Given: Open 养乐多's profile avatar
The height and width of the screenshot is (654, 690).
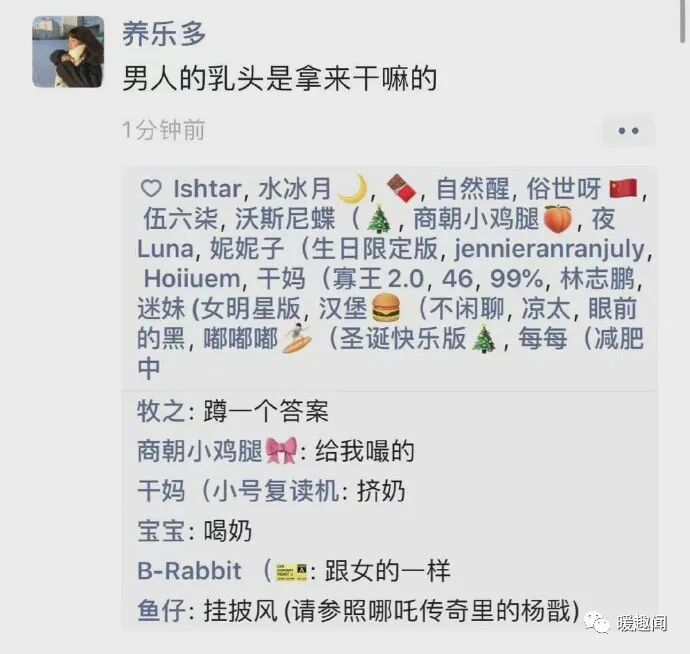Looking at the screenshot, I should tap(68, 51).
